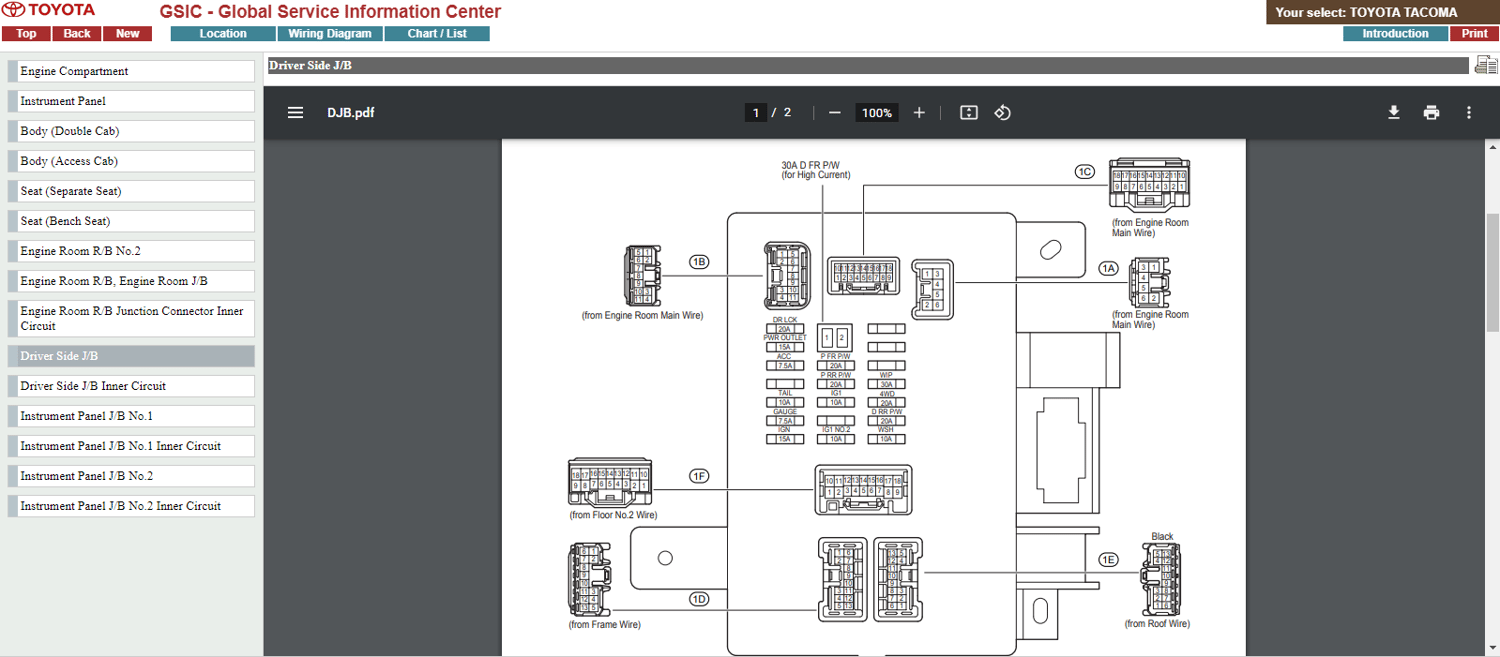Click the Toyota logo
Screen dimensions: 1500x657
pyautogui.click(x=50, y=10)
